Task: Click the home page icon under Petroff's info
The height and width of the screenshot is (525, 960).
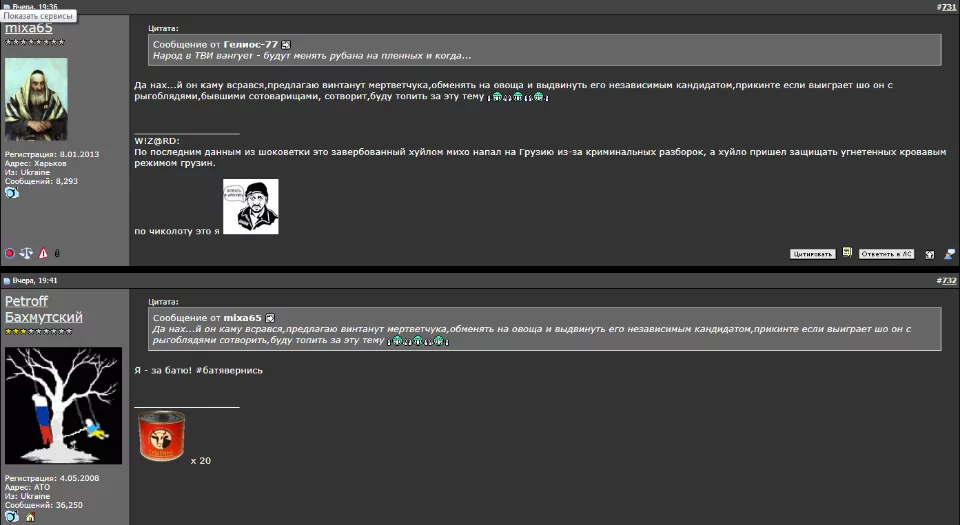Action: (x=30, y=517)
